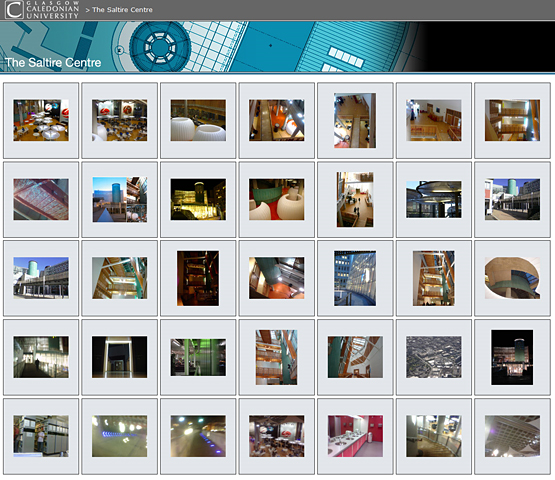Open yellow-lit building at night thumbnail
The width and height of the screenshot is (555, 480).
(x=198, y=199)
